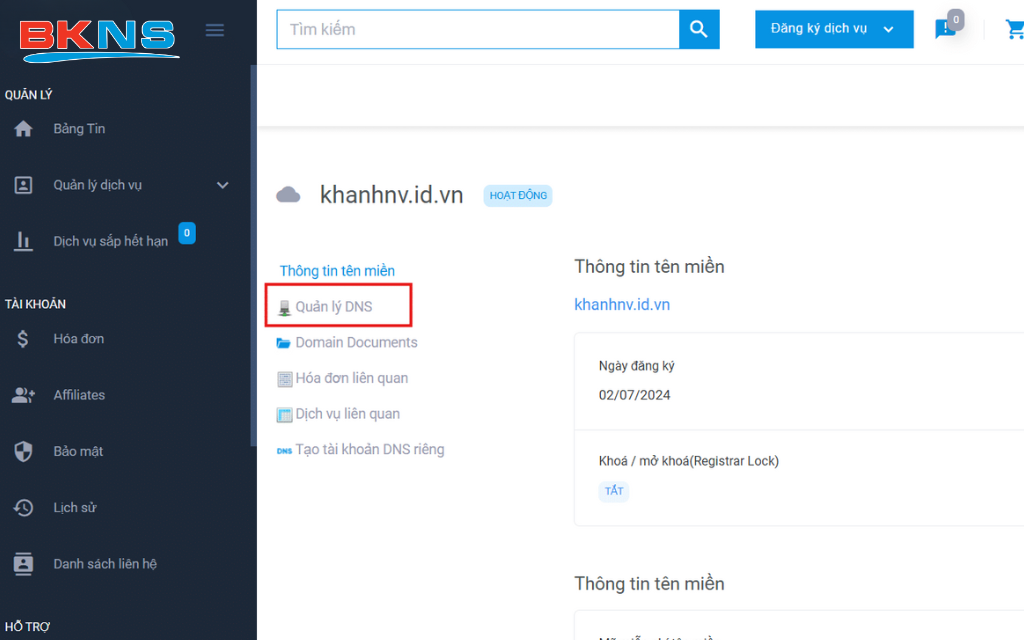Click the Bảng Tin home icon

coord(23,129)
